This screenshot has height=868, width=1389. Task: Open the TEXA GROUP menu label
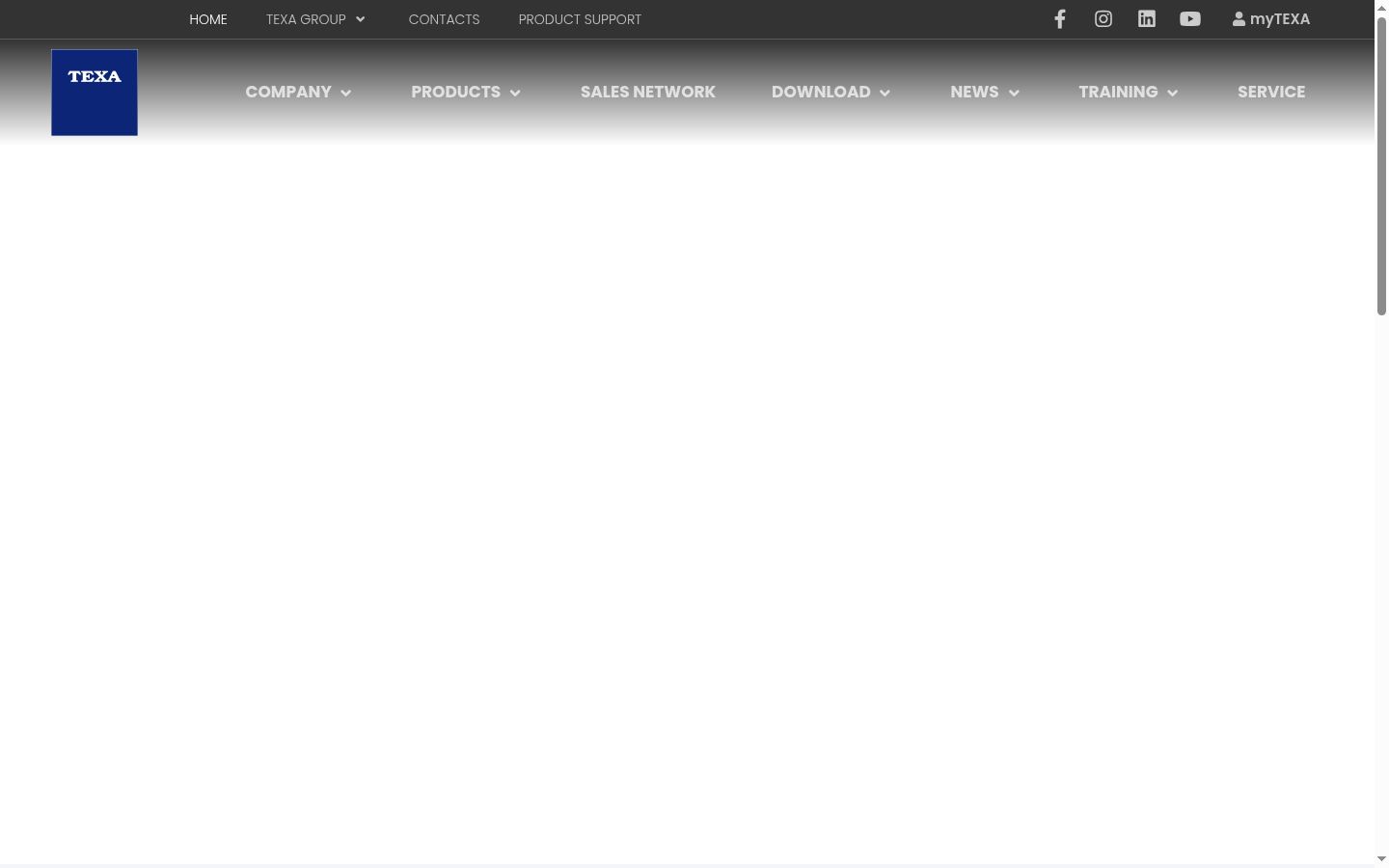pos(306,19)
